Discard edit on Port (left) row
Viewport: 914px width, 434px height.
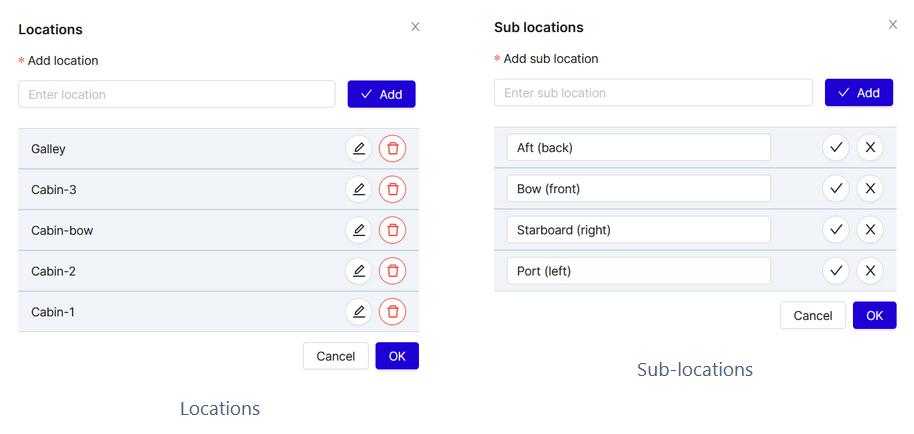coord(870,270)
